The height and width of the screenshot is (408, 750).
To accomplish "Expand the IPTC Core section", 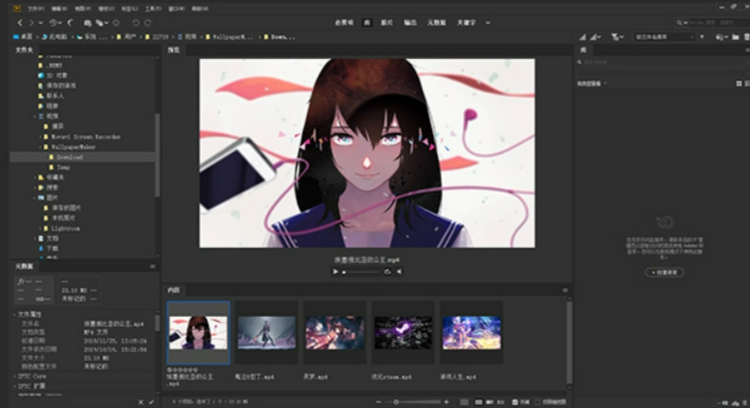I will click(14, 376).
